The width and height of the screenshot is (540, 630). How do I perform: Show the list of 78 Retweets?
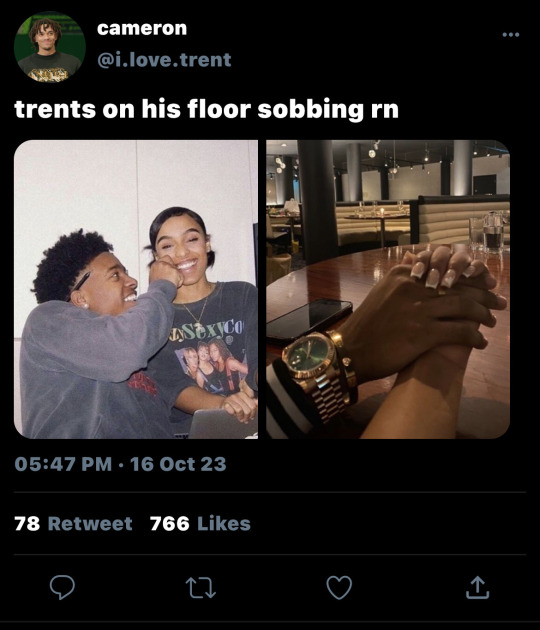(73, 524)
